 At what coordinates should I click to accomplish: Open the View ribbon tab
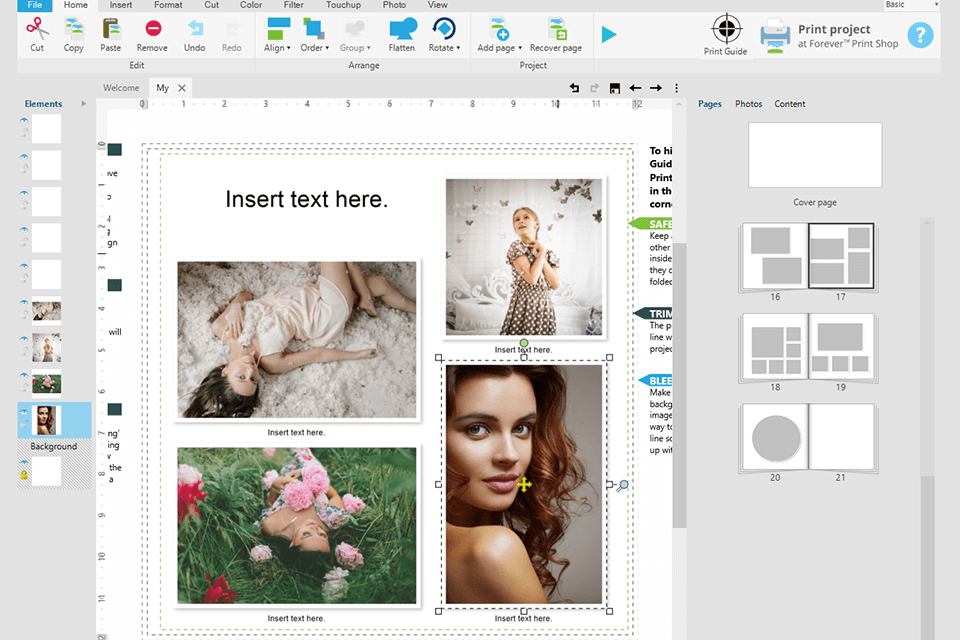click(x=437, y=5)
